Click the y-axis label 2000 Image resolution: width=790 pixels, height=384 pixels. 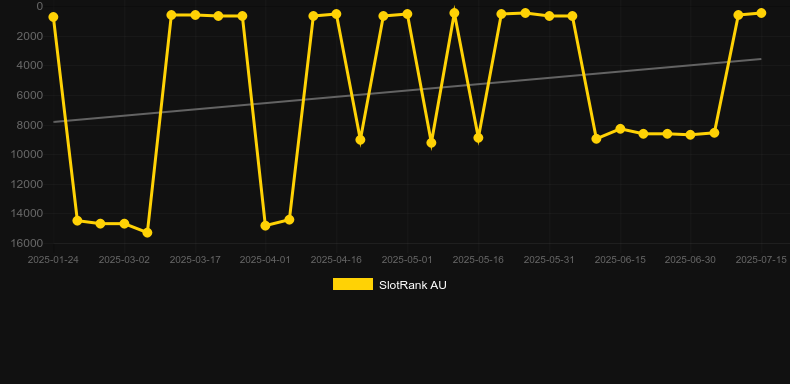pyautogui.click(x=30, y=36)
